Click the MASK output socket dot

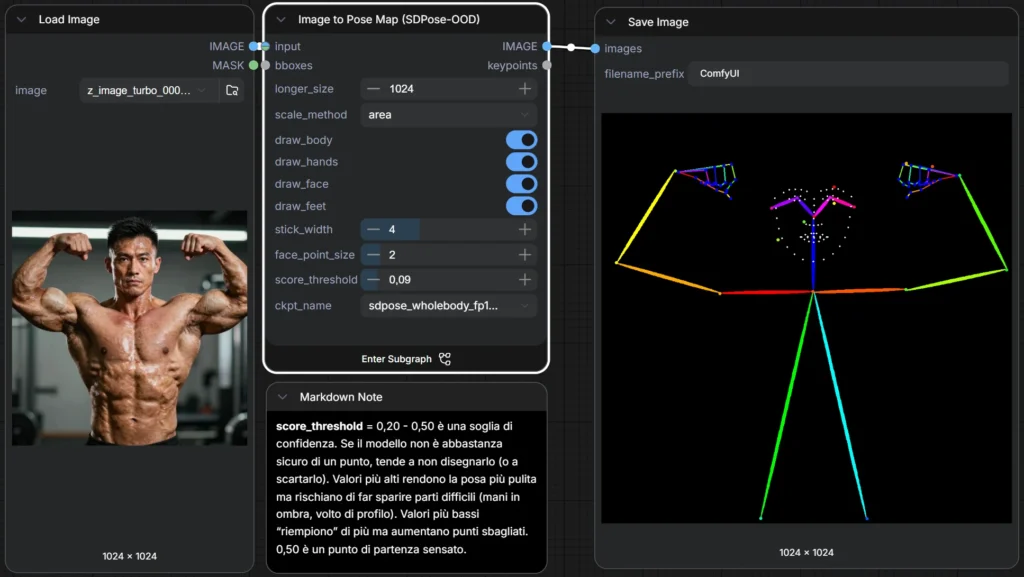[254, 66]
